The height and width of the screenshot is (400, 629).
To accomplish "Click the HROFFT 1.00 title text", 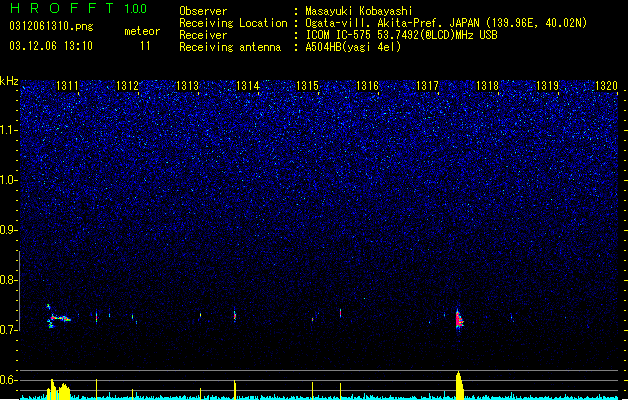I will 78,8.
